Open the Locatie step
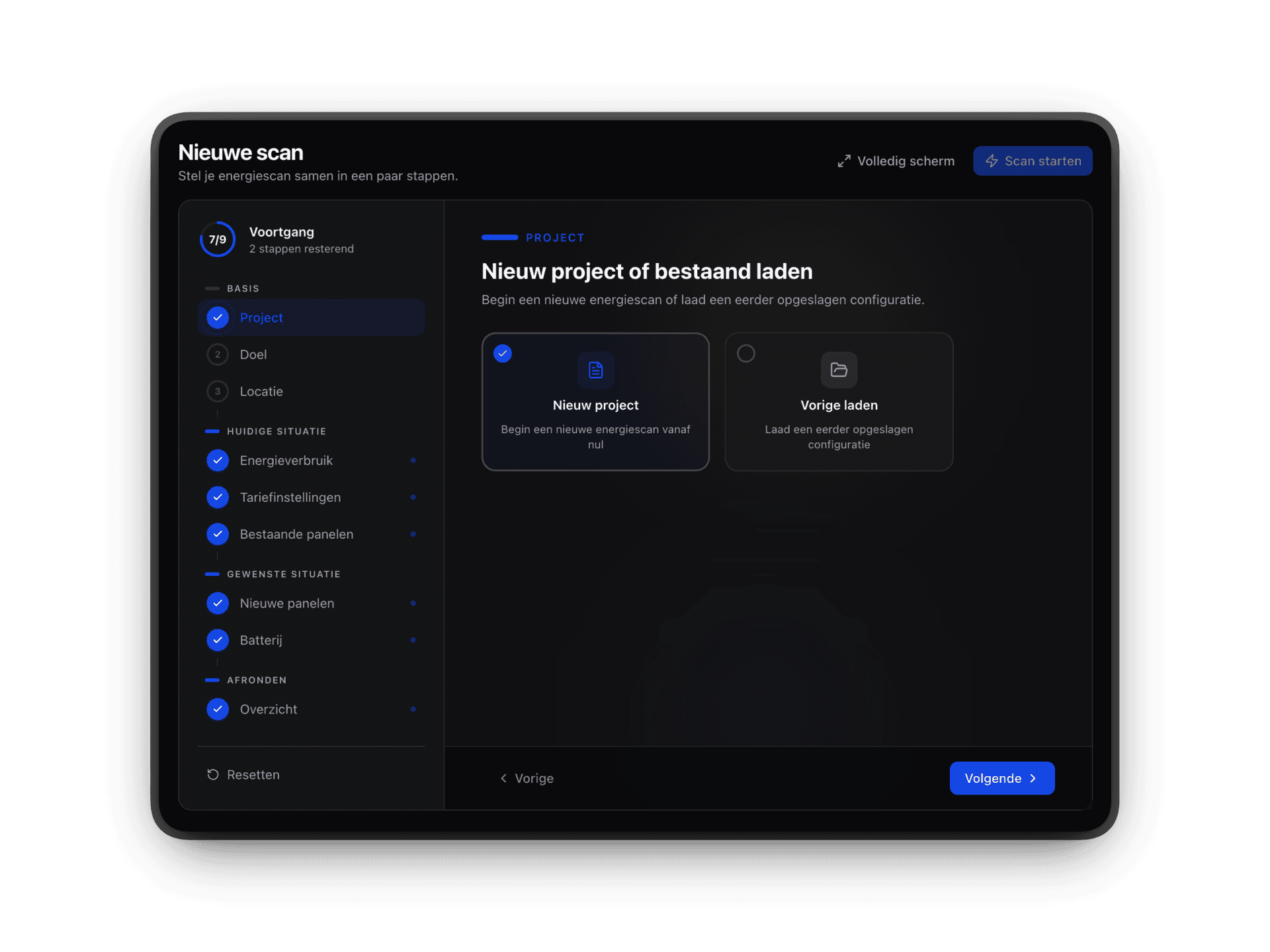This screenshot has width=1270, height=952. click(x=261, y=391)
